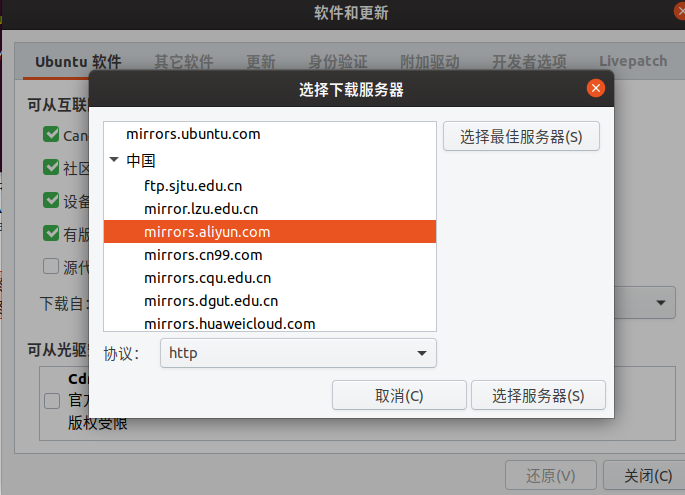685x495 pixels.
Task: Select mirrors.ubuntu.com server
Action: pos(270,134)
